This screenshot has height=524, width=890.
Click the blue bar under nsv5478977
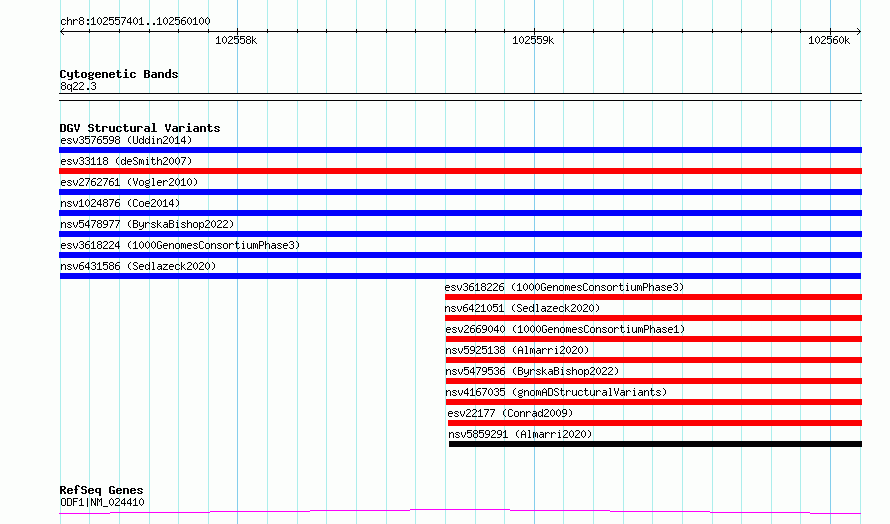click(x=460, y=234)
